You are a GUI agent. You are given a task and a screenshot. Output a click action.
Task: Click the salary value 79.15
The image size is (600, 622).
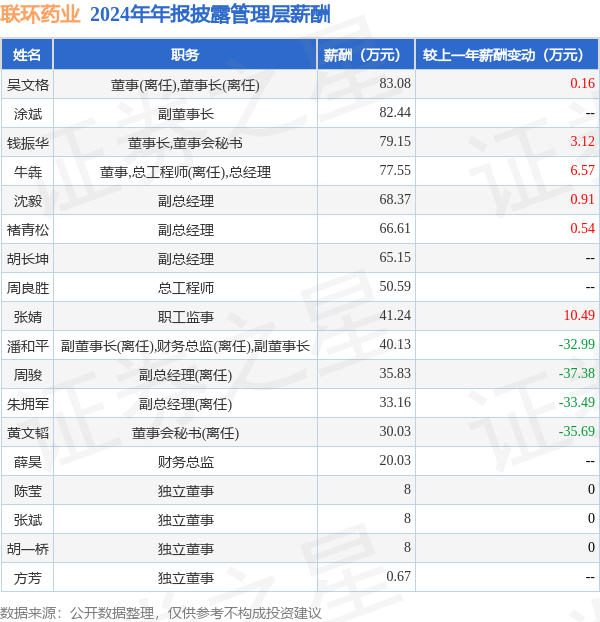coord(395,141)
